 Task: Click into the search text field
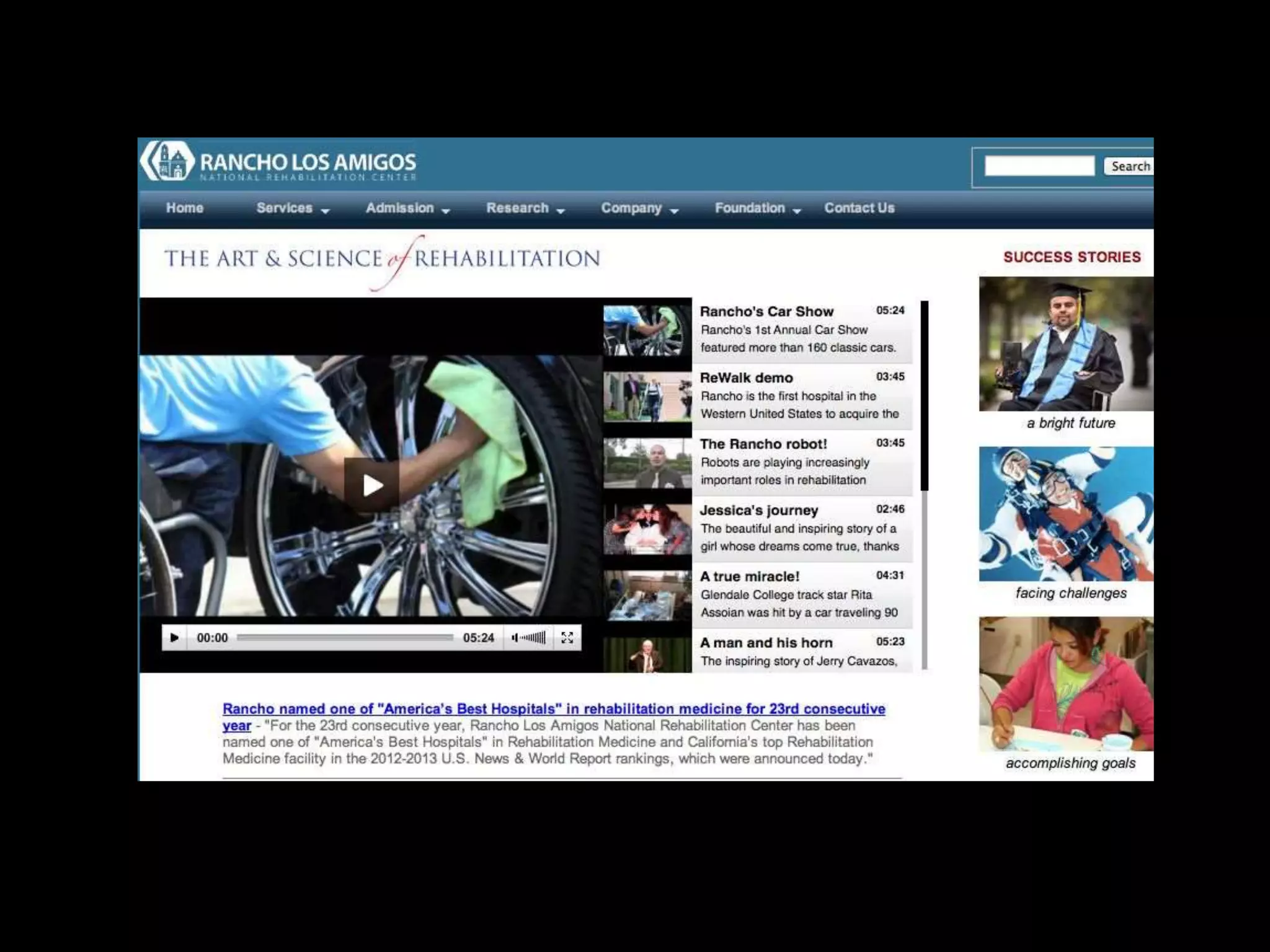tap(1039, 166)
